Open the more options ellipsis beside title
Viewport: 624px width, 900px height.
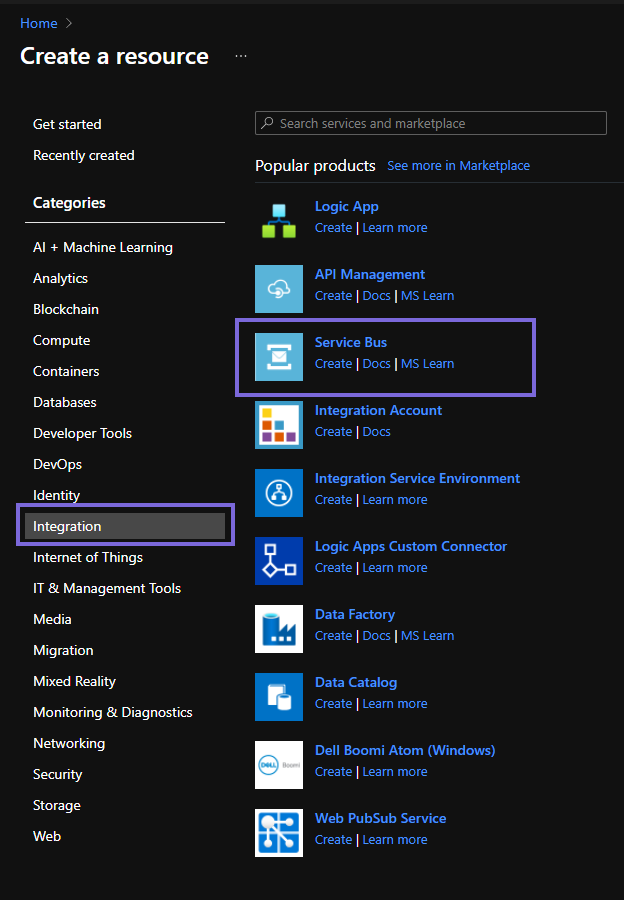pyautogui.click(x=241, y=56)
